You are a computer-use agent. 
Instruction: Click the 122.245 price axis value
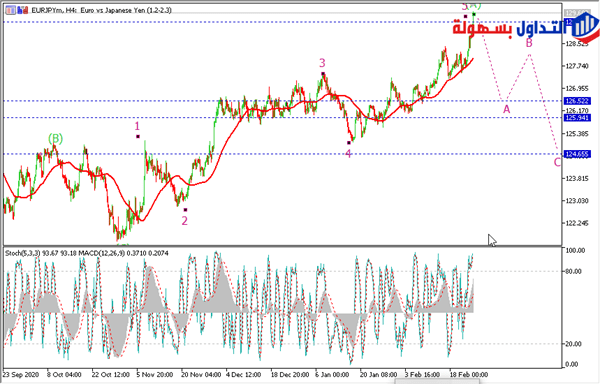click(x=577, y=223)
